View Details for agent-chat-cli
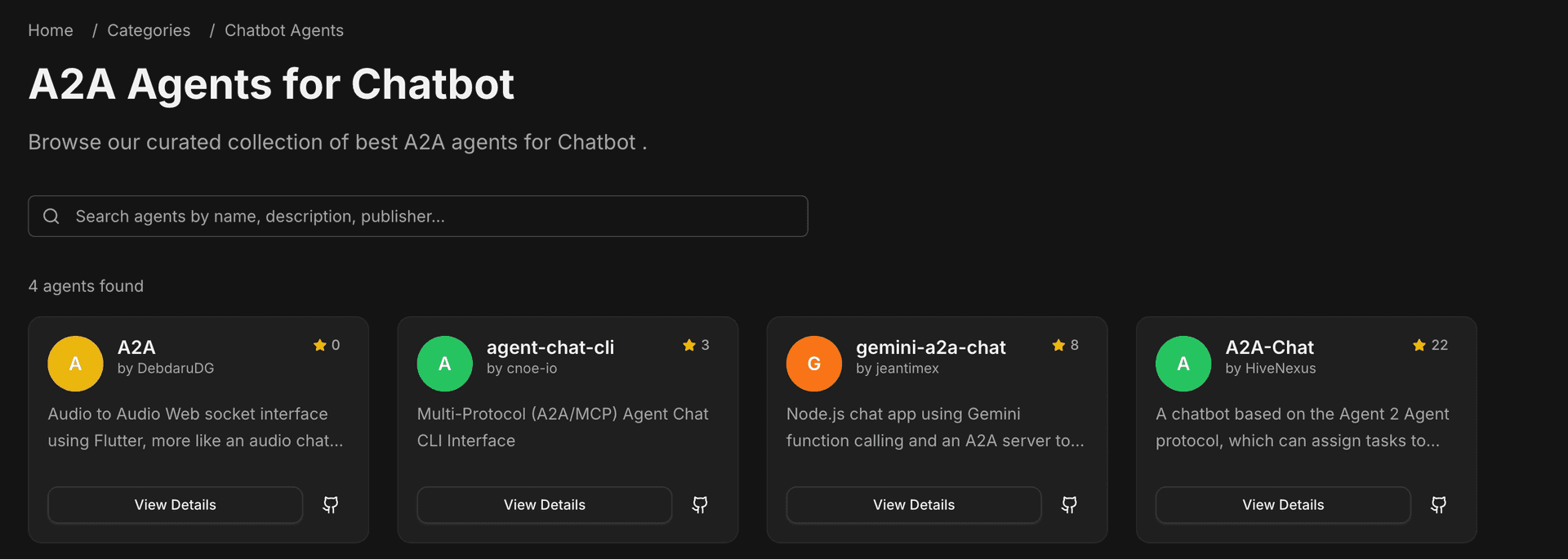 click(x=544, y=504)
